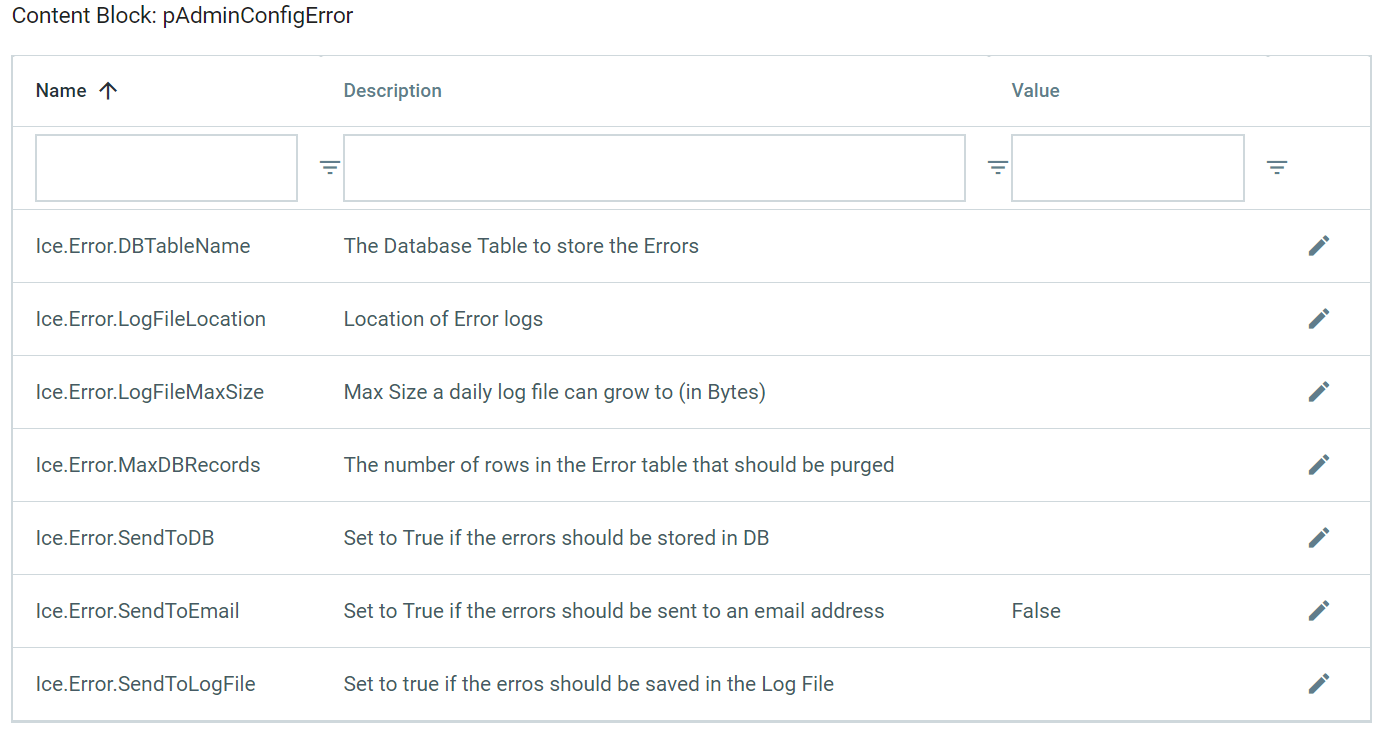This screenshot has height=741, width=1389.
Task: Focus the Description filter text box
Action: tap(654, 168)
